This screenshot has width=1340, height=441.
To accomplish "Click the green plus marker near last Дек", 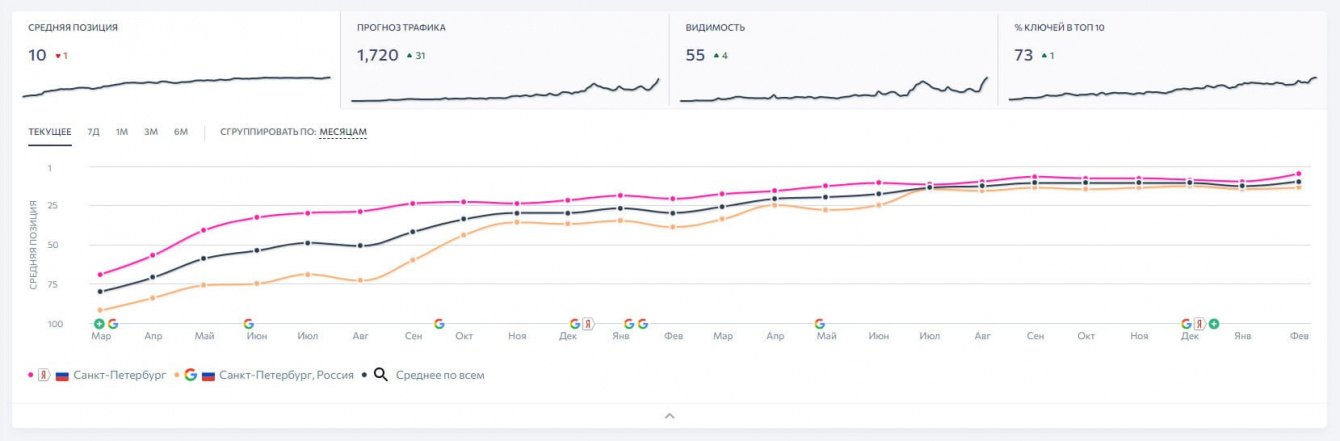I will coord(1214,324).
